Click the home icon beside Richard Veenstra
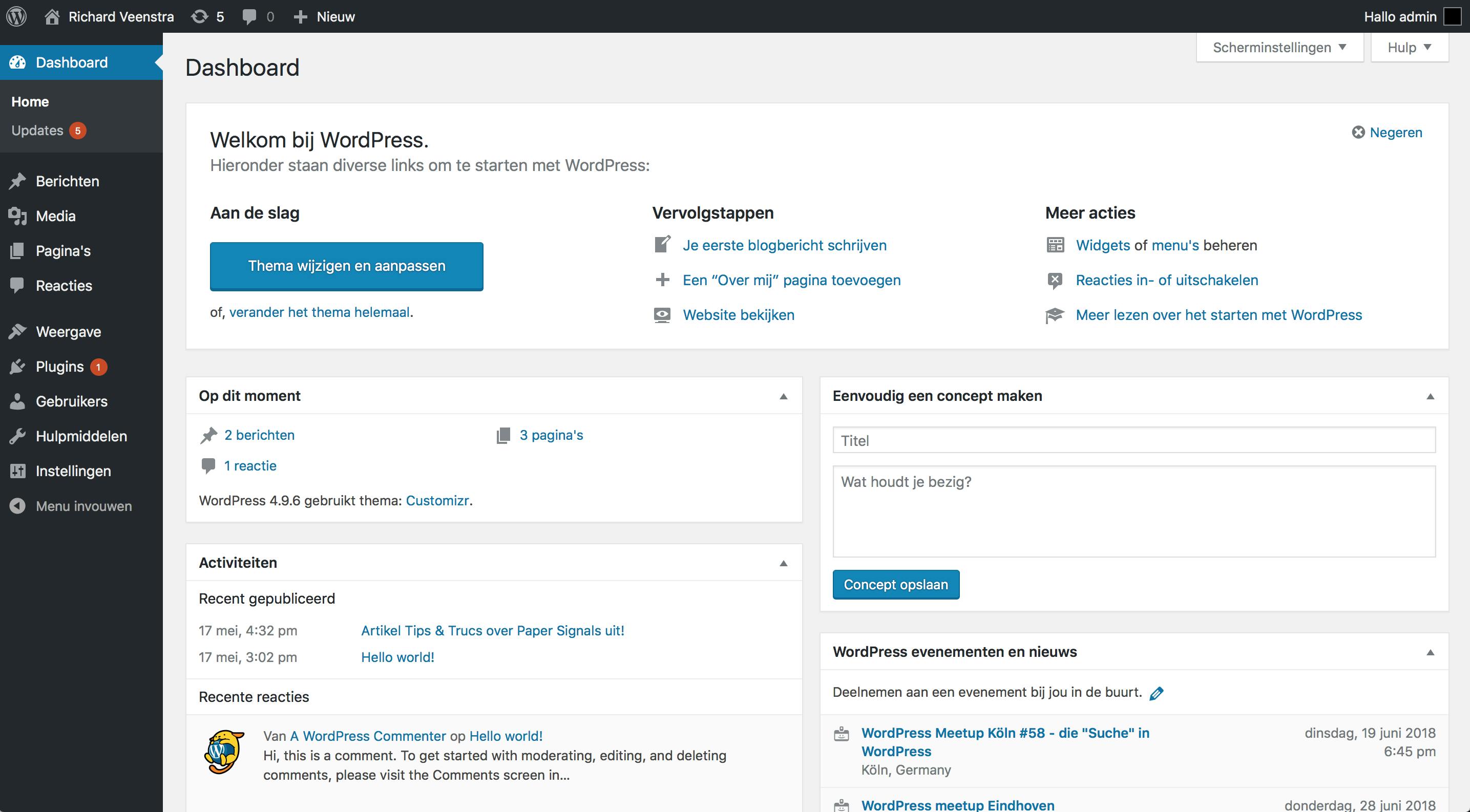Image resolution: width=1470 pixels, height=812 pixels. [x=52, y=16]
